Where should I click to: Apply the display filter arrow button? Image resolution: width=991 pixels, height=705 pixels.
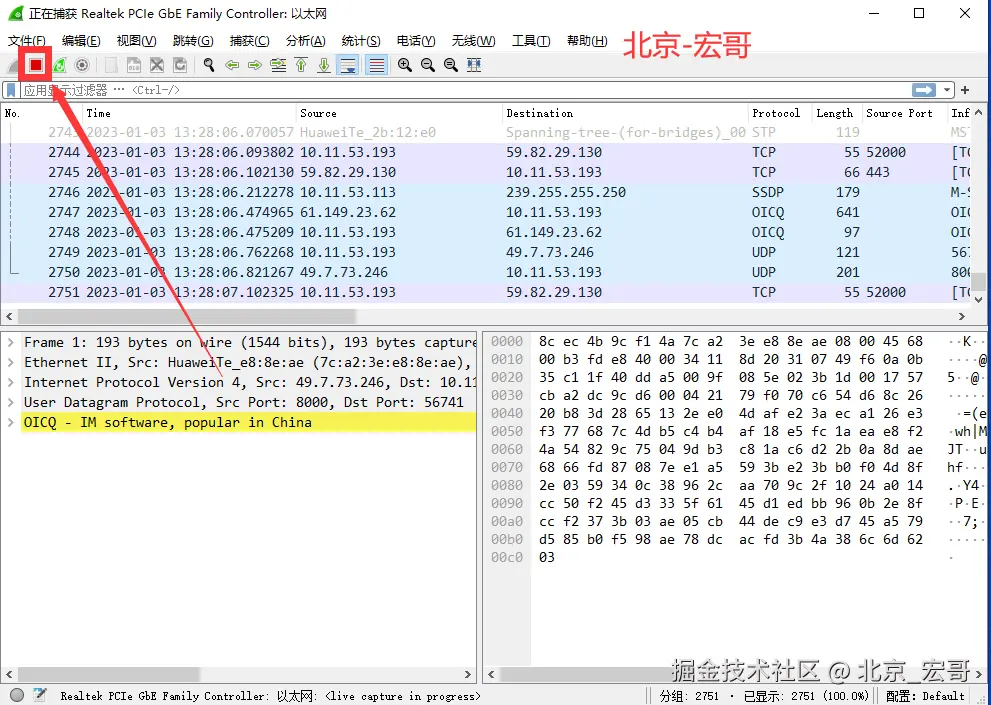[924, 90]
